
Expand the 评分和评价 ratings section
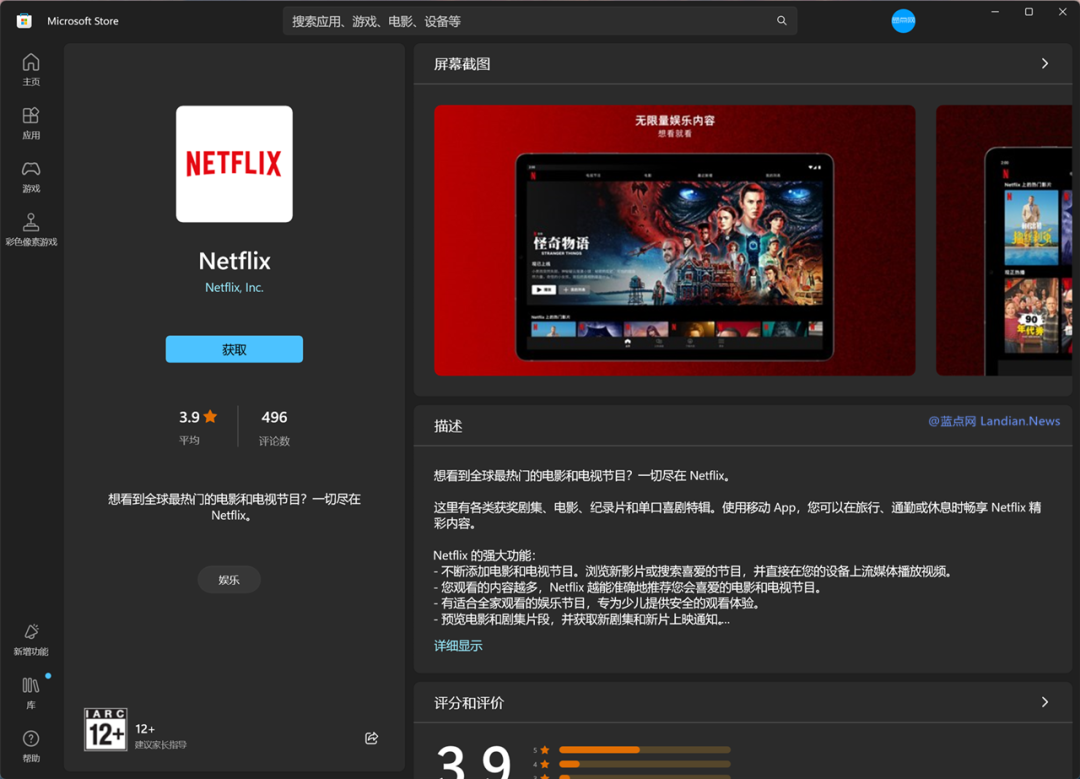pos(1043,703)
